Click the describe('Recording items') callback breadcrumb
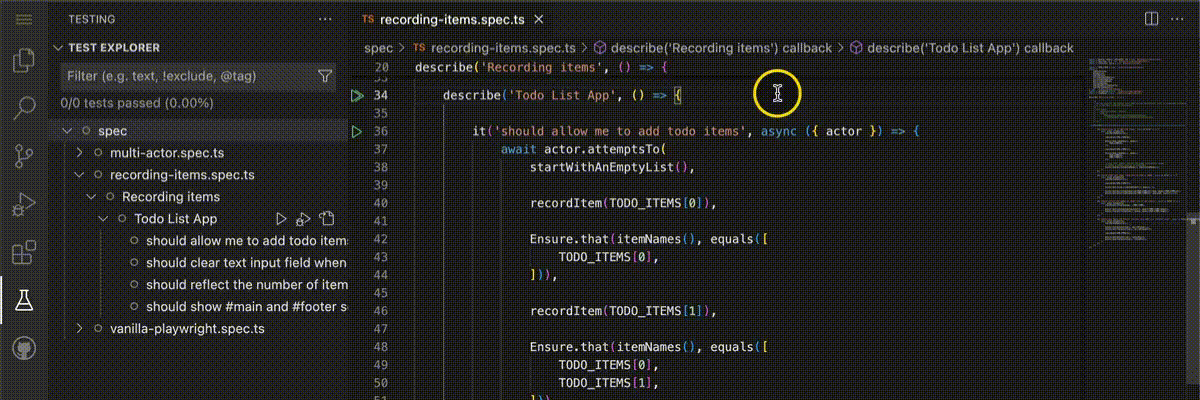This screenshot has height=400, width=1200. [713, 48]
